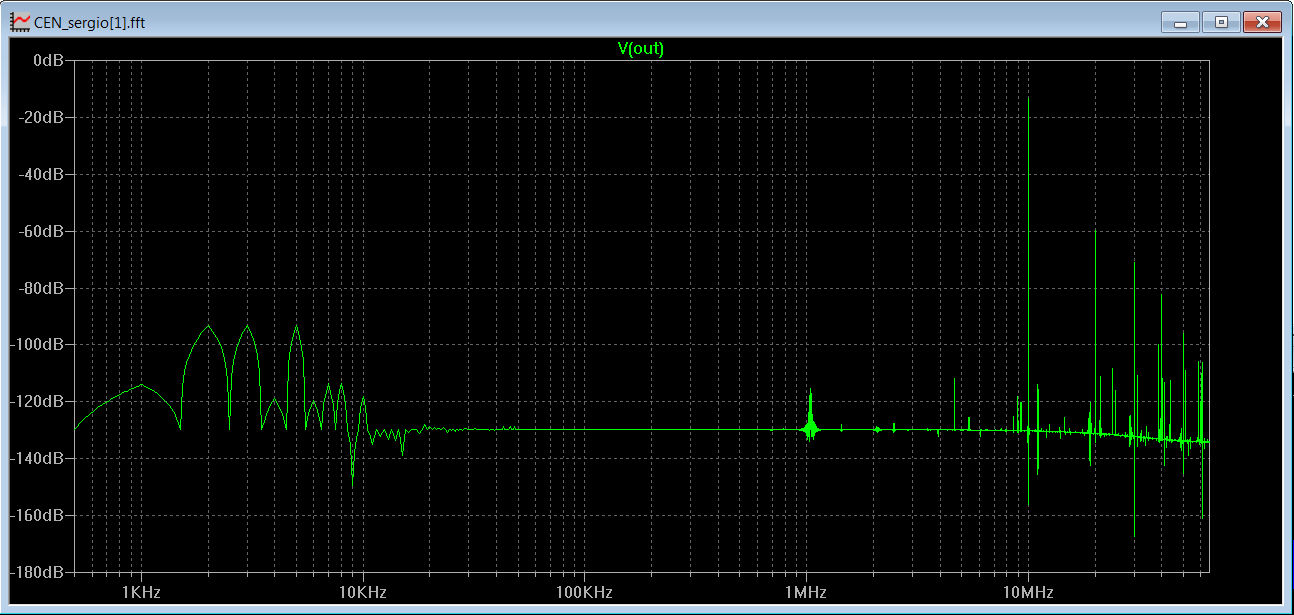1294x615 pixels.
Task: Click the -120dB vertical axis label
Action: point(38,402)
